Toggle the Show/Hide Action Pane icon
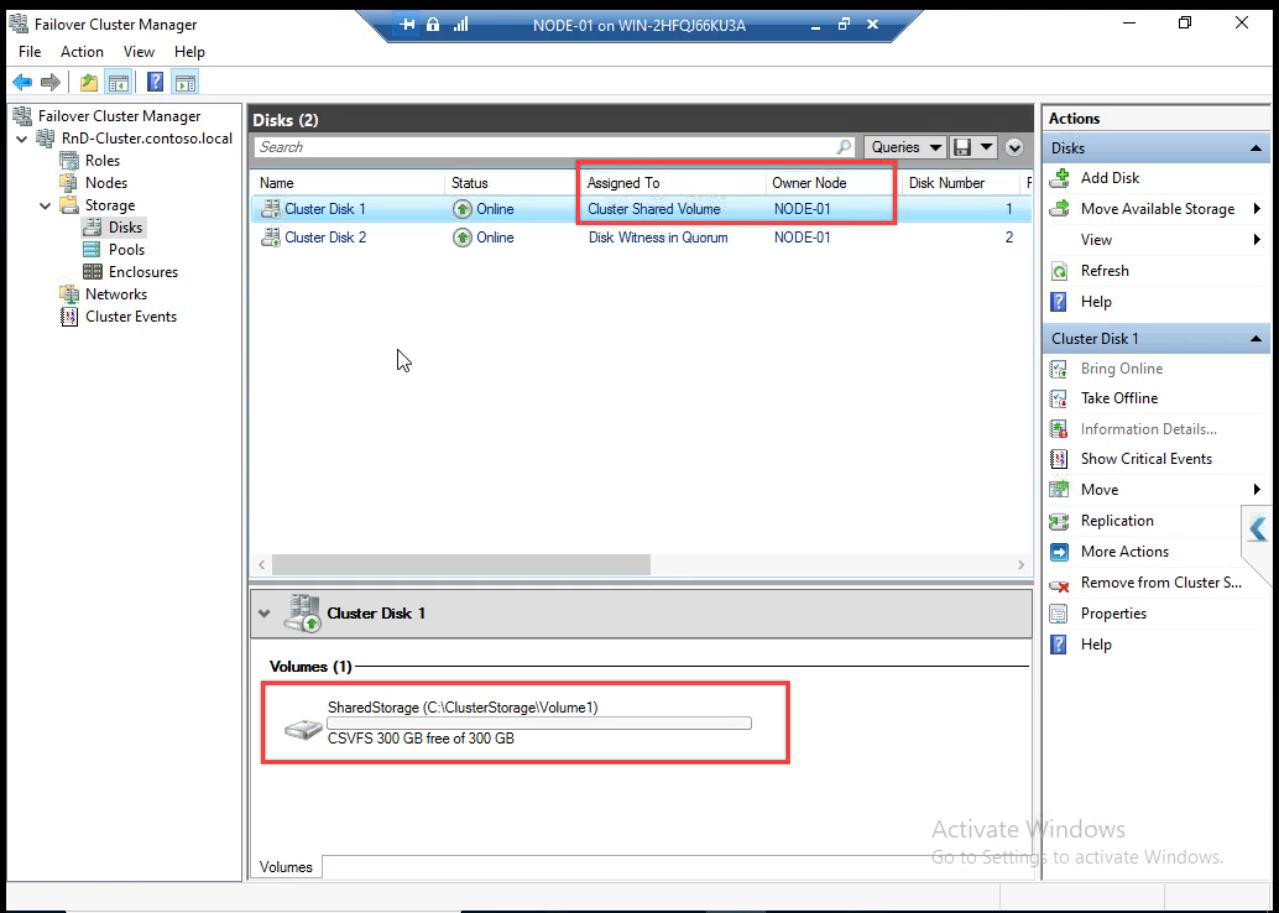 (x=185, y=83)
